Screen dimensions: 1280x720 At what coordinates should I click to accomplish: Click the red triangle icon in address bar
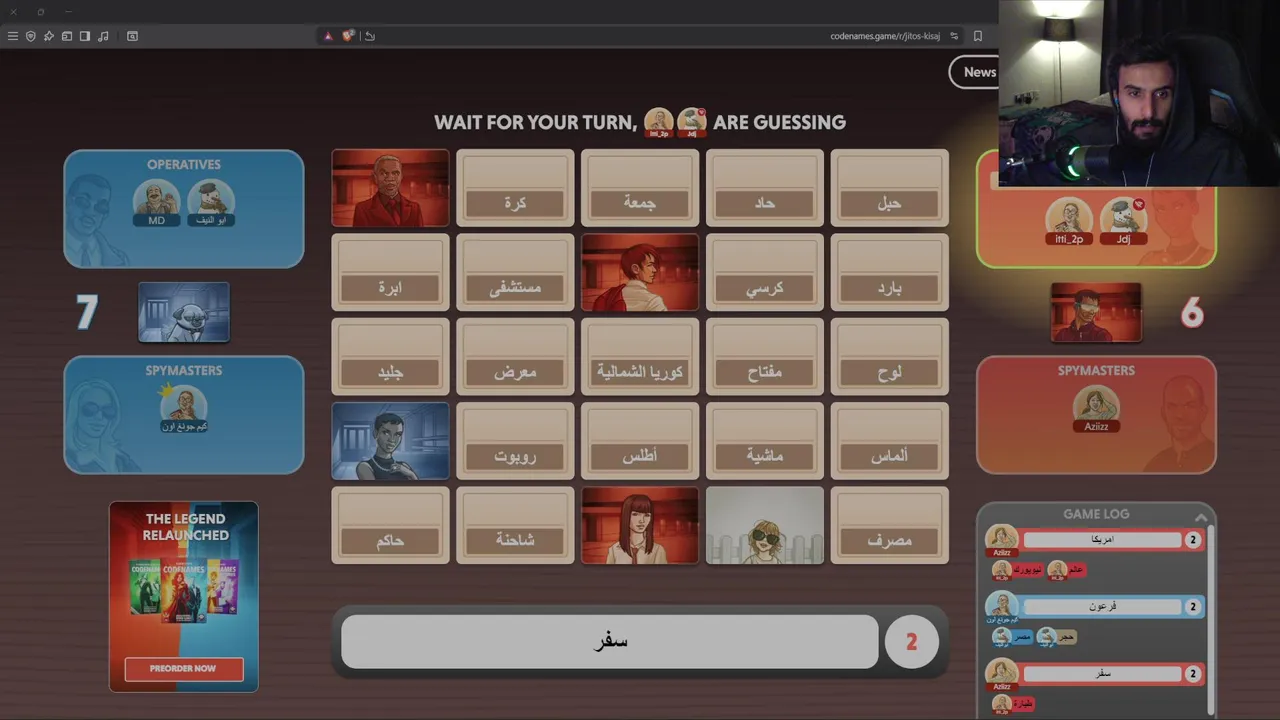[x=328, y=36]
